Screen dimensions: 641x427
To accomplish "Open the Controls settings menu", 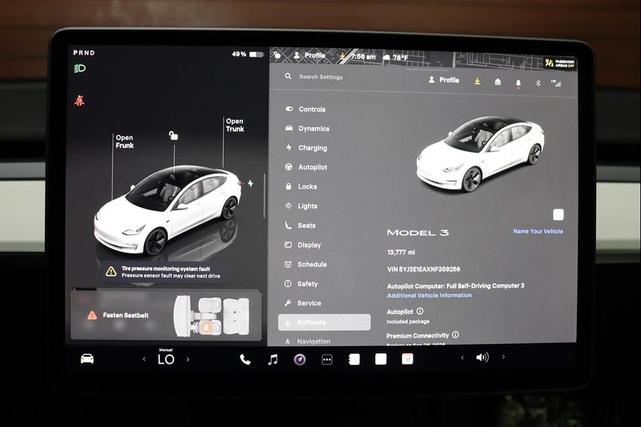I will [x=306, y=109].
